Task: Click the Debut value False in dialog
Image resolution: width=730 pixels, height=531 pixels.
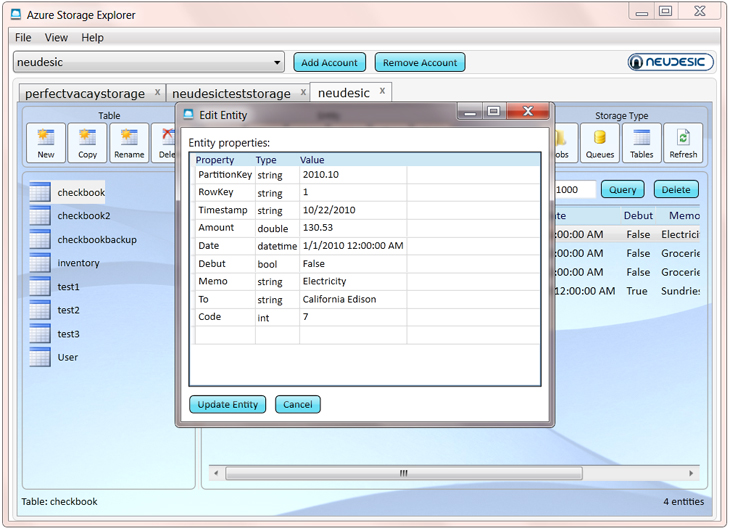Action: click(x=314, y=263)
